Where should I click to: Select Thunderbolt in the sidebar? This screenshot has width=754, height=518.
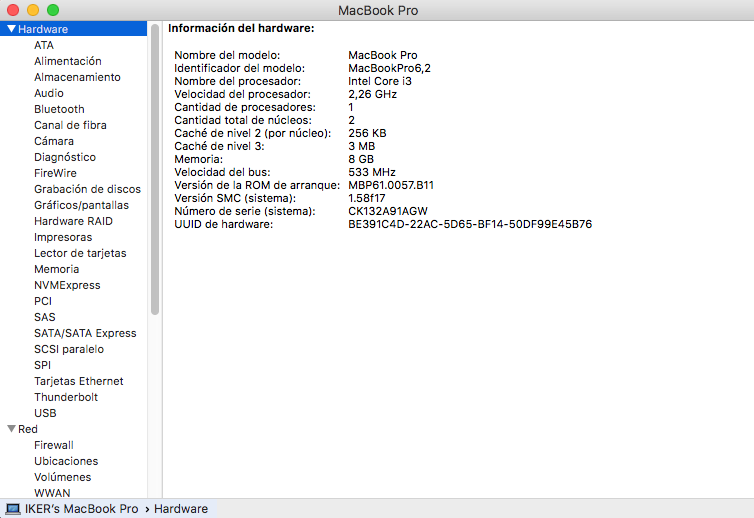click(66, 397)
